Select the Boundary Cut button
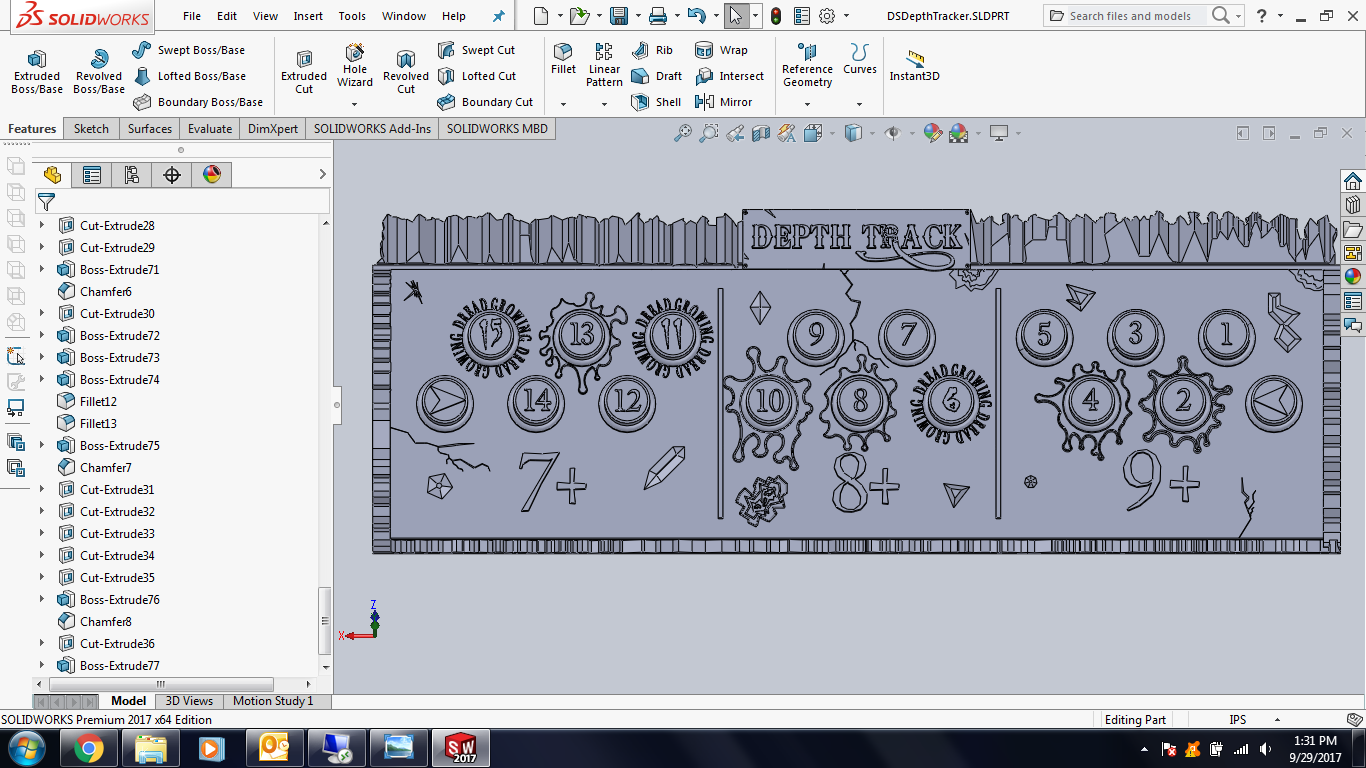The image size is (1366, 768). click(x=485, y=102)
